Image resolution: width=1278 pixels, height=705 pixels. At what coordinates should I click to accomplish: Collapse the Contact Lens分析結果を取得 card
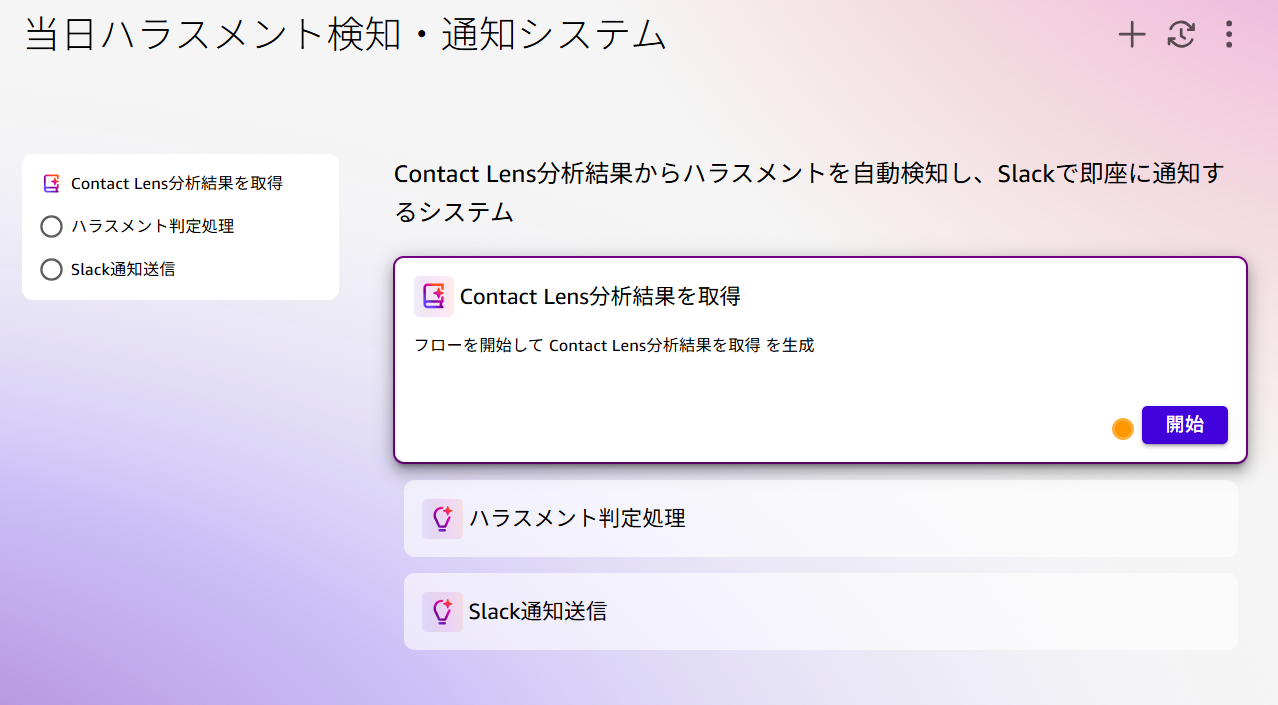click(x=820, y=297)
